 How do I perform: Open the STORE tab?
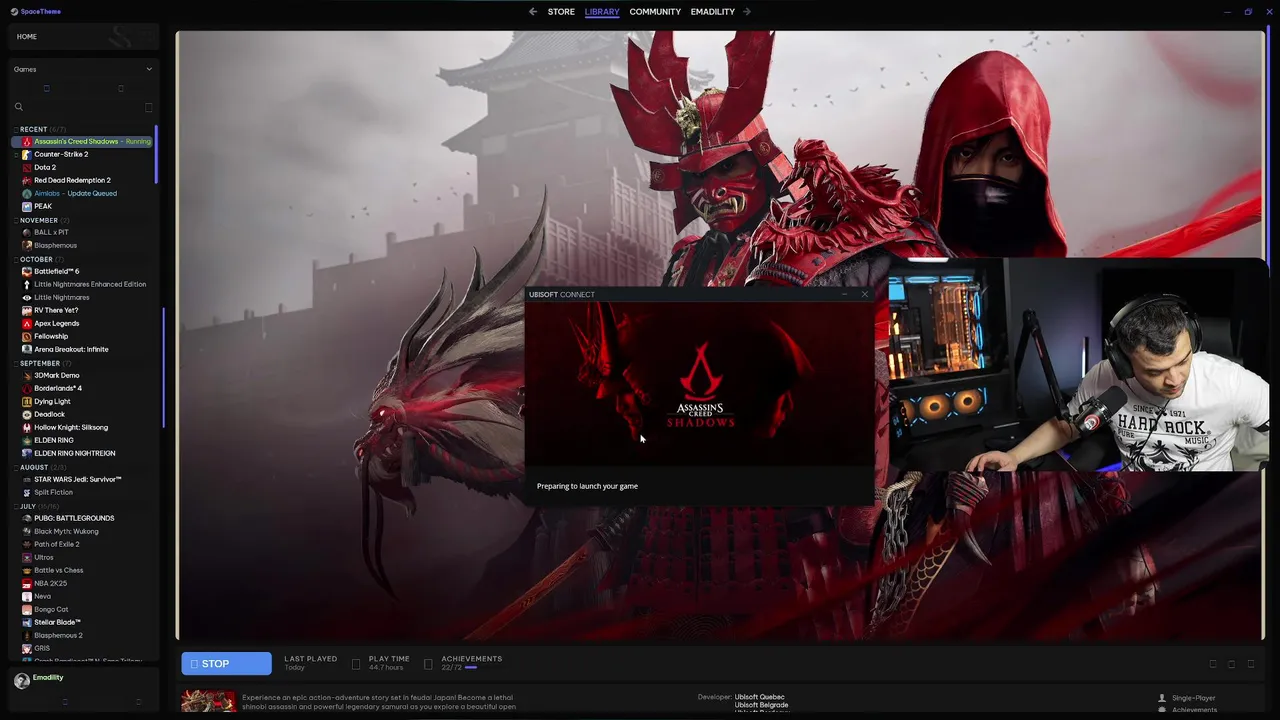[x=561, y=12]
